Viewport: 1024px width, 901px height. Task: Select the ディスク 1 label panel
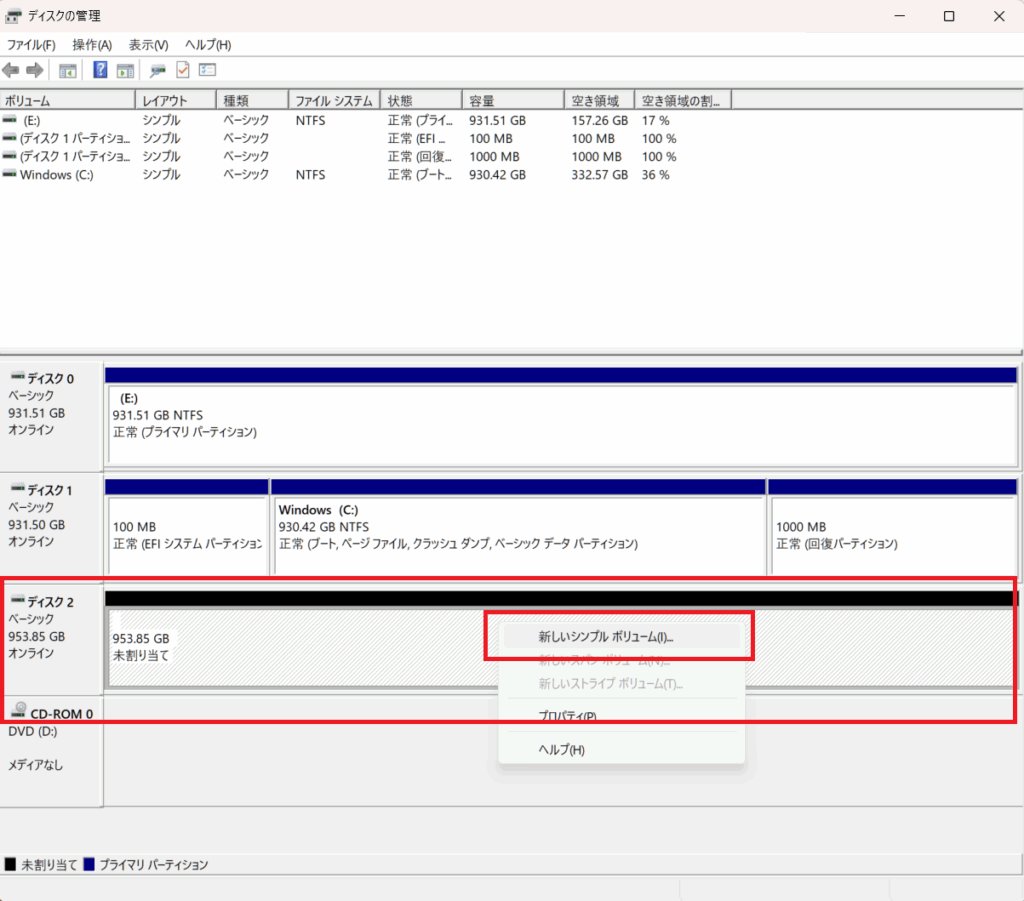click(52, 528)
